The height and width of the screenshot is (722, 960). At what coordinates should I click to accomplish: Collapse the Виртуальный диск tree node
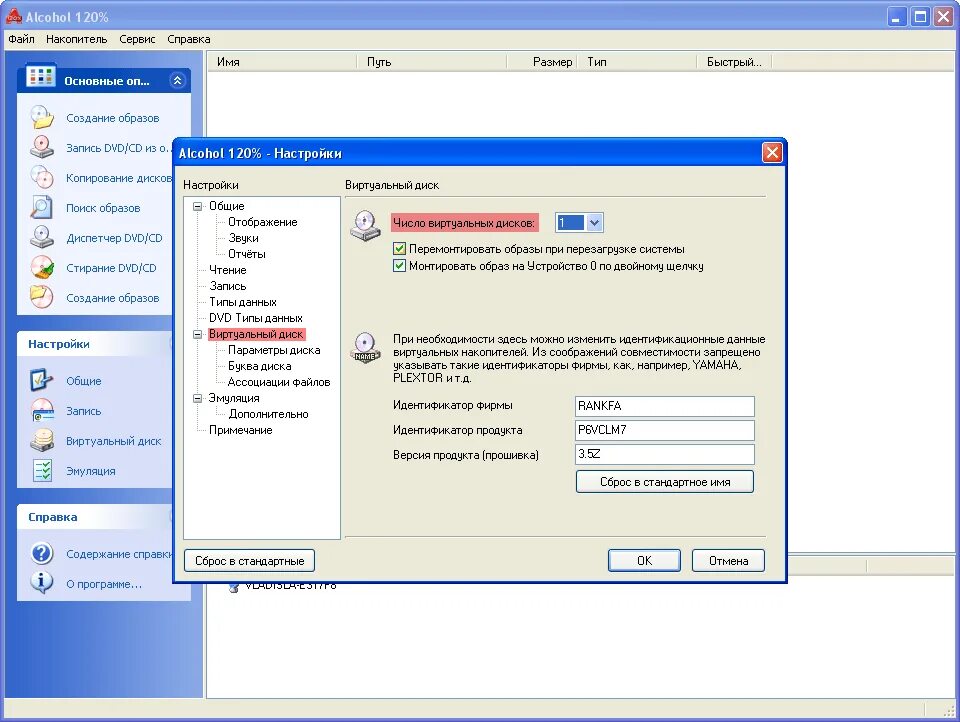tap(198, 334)
